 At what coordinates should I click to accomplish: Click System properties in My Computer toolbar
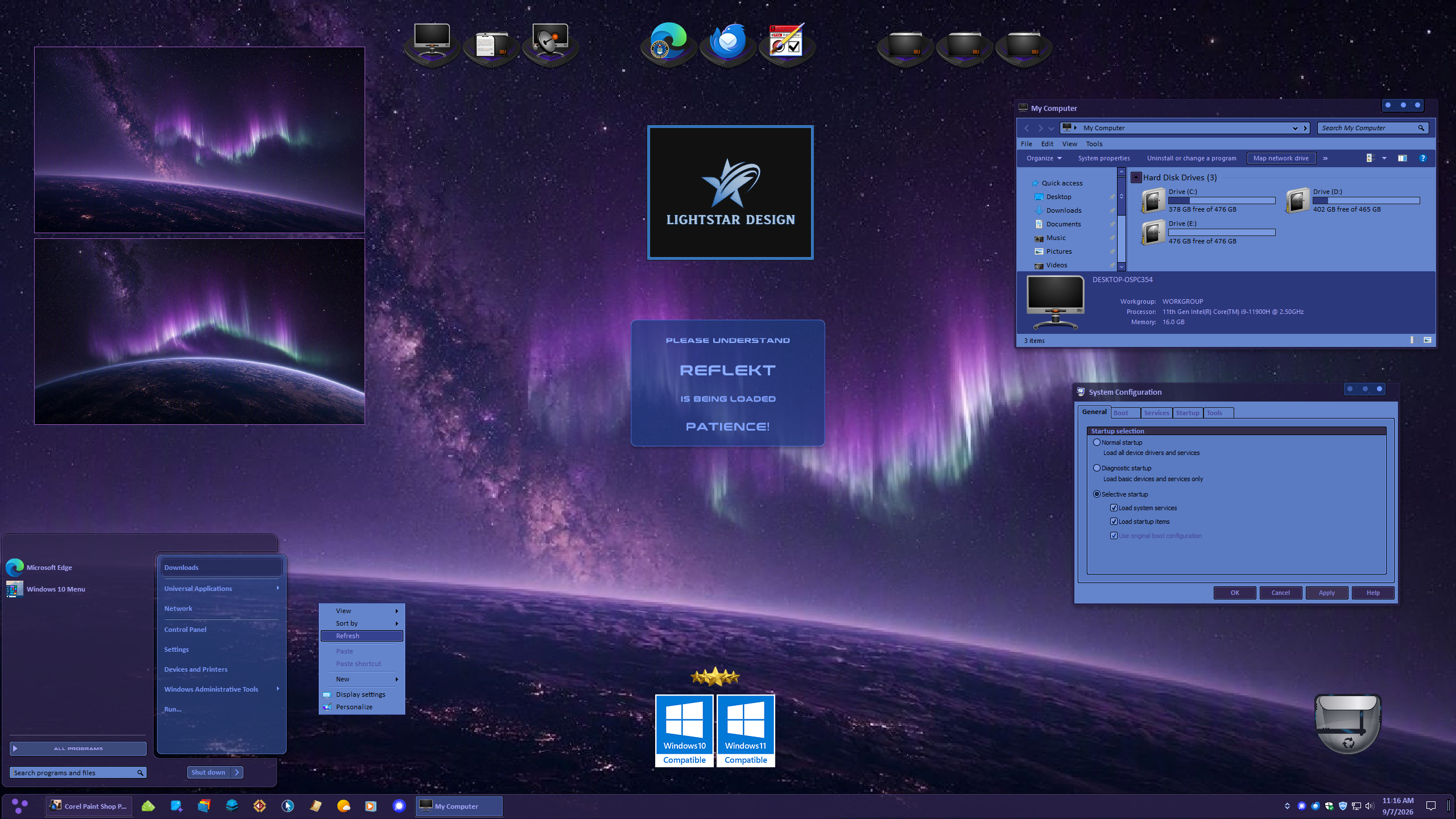tap(1104, 158)
